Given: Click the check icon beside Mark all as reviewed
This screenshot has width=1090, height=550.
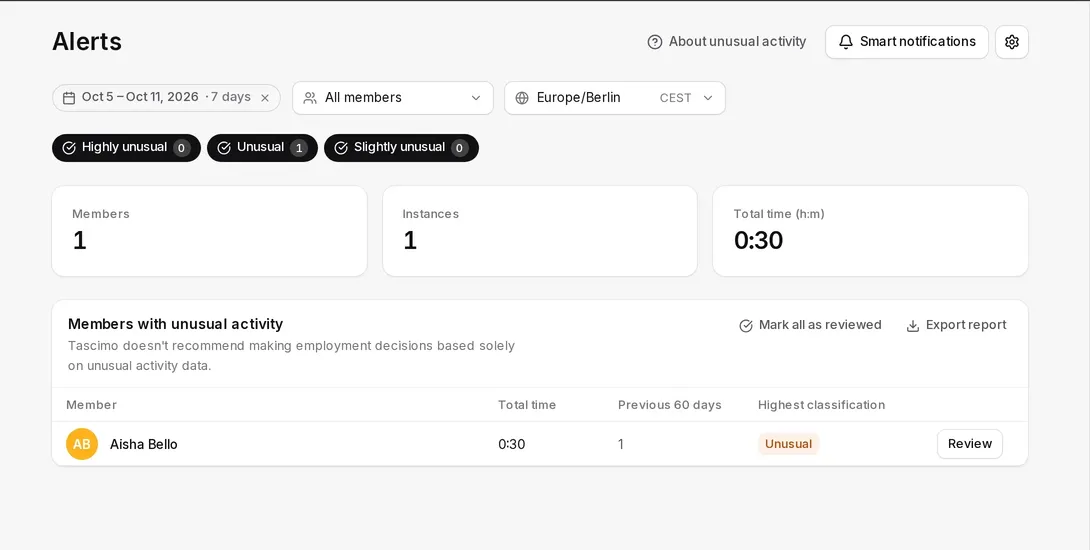Looking at the screenshot, I should click(746, 325).
